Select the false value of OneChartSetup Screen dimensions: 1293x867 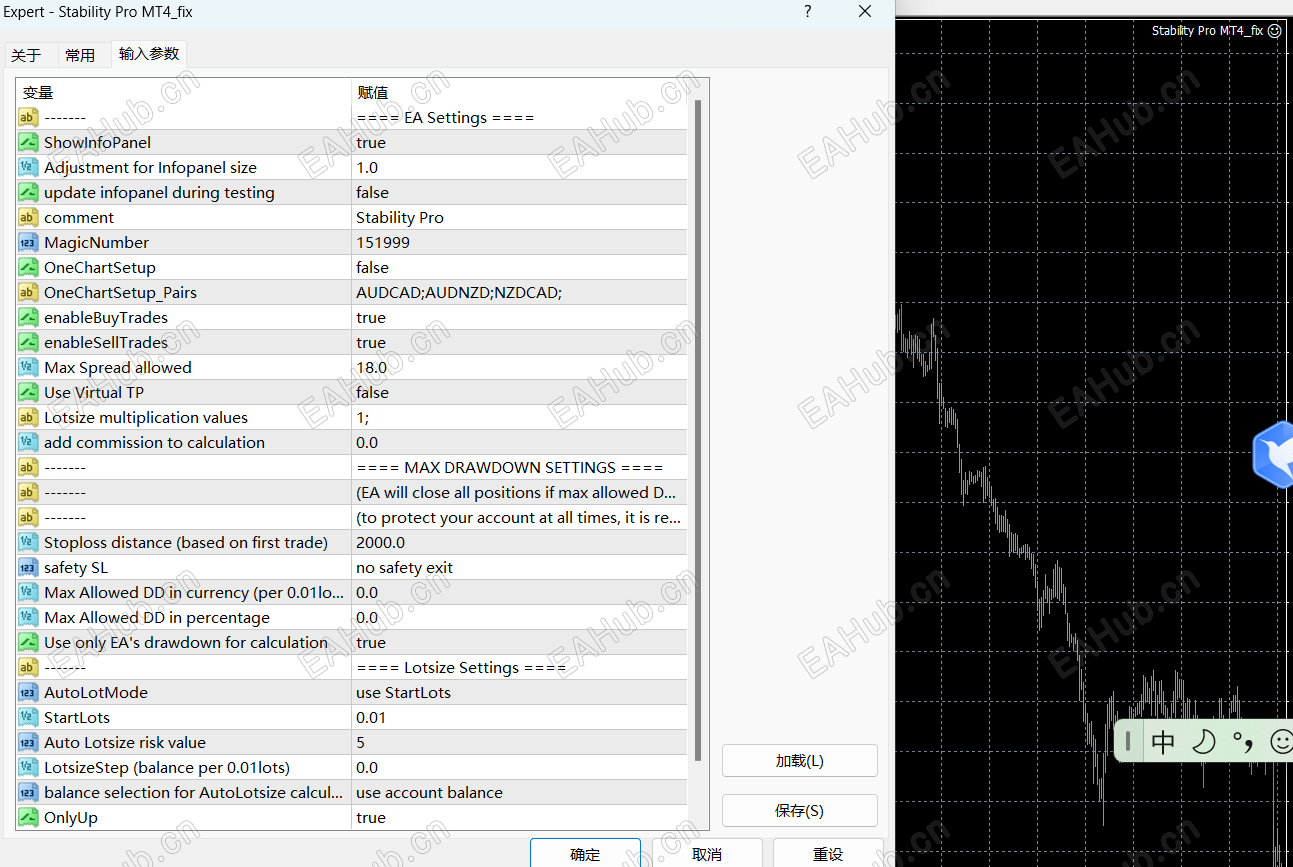tap(372, 267)
